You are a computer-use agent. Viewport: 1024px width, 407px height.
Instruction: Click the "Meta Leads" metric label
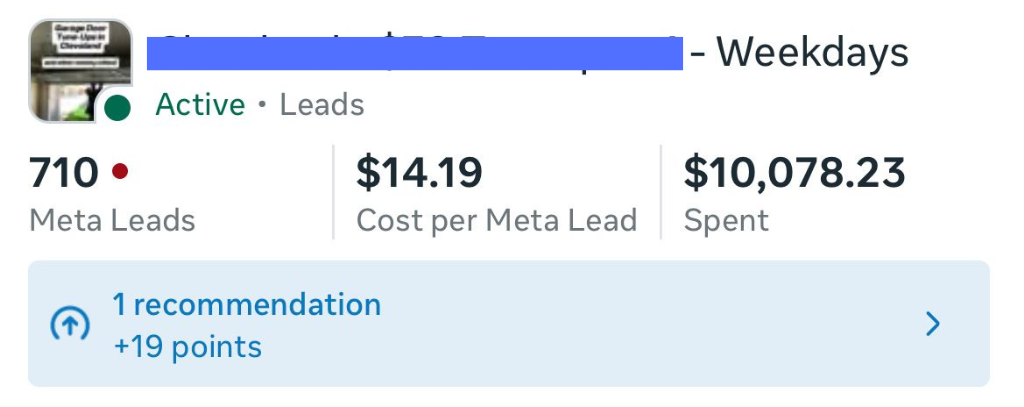click(x=112, y=221)
